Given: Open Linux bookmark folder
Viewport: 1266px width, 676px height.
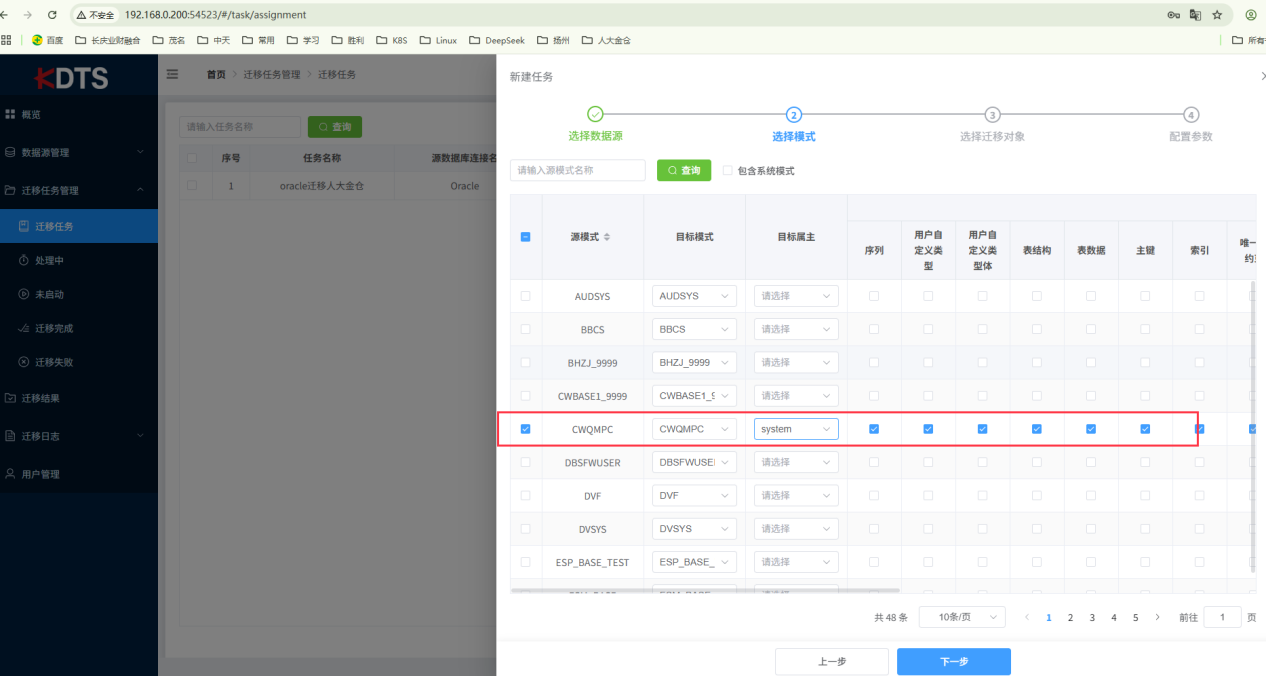Looking at the screenshot, I should point(438,41).
